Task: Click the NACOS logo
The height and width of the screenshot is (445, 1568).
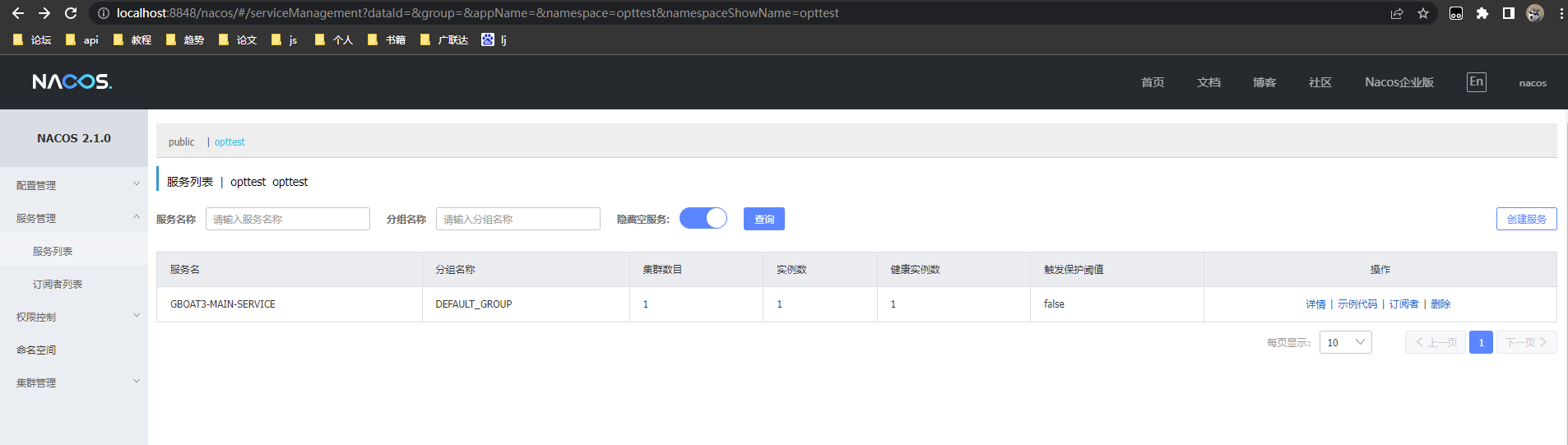Action: pyautogui.click(x=72, y=81)
